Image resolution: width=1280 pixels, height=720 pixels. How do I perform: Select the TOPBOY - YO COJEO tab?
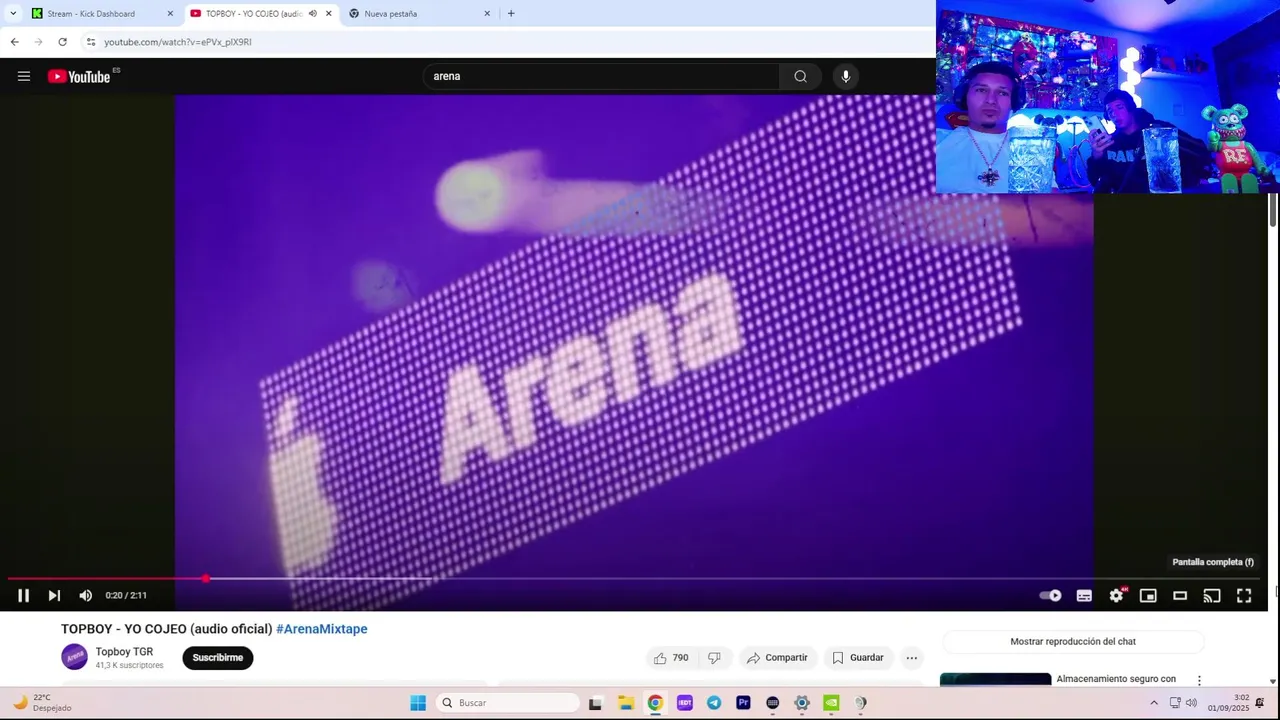pos(254,14)
